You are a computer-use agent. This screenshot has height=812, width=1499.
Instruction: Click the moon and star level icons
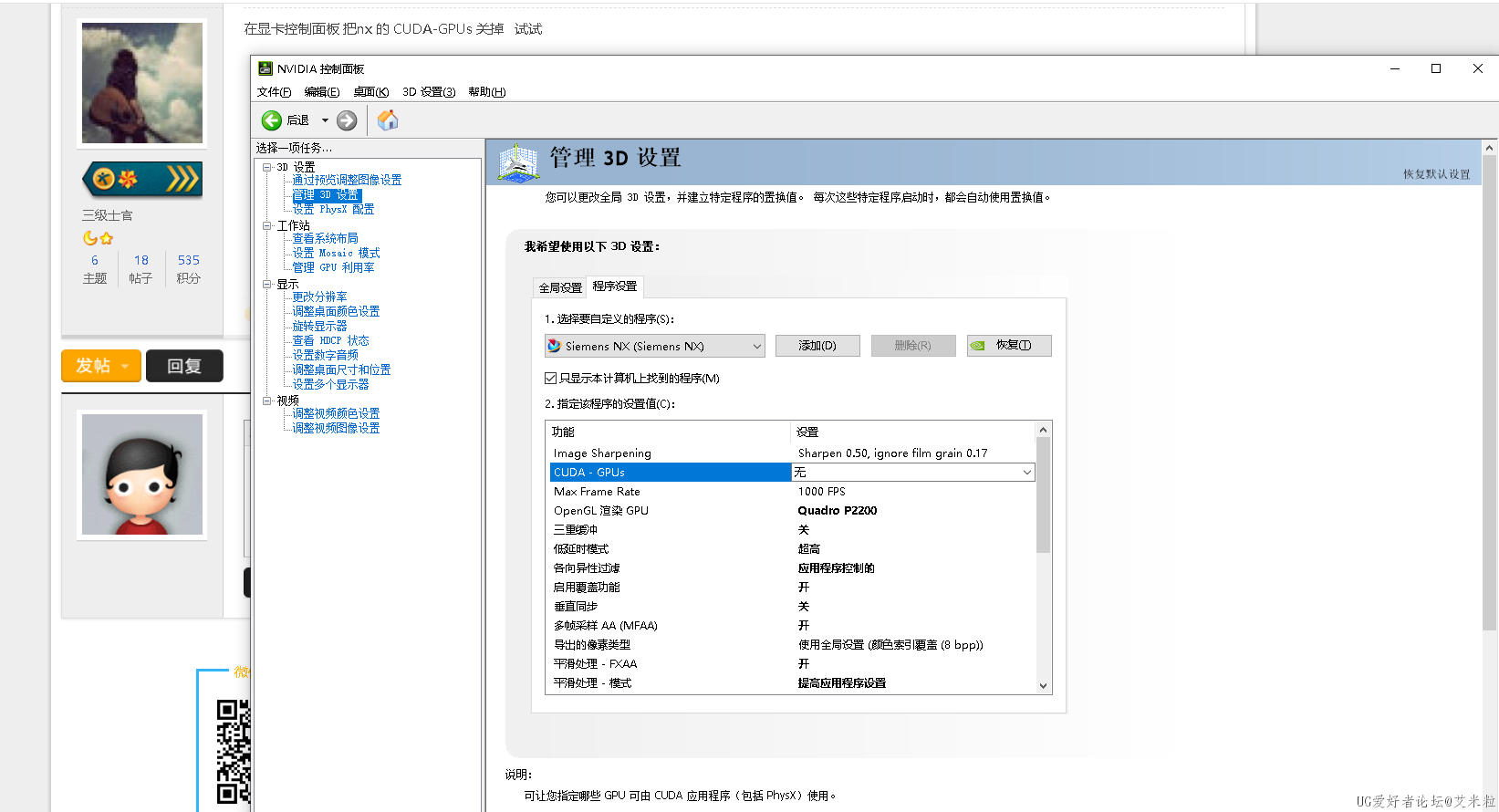[x=99, y=238]
